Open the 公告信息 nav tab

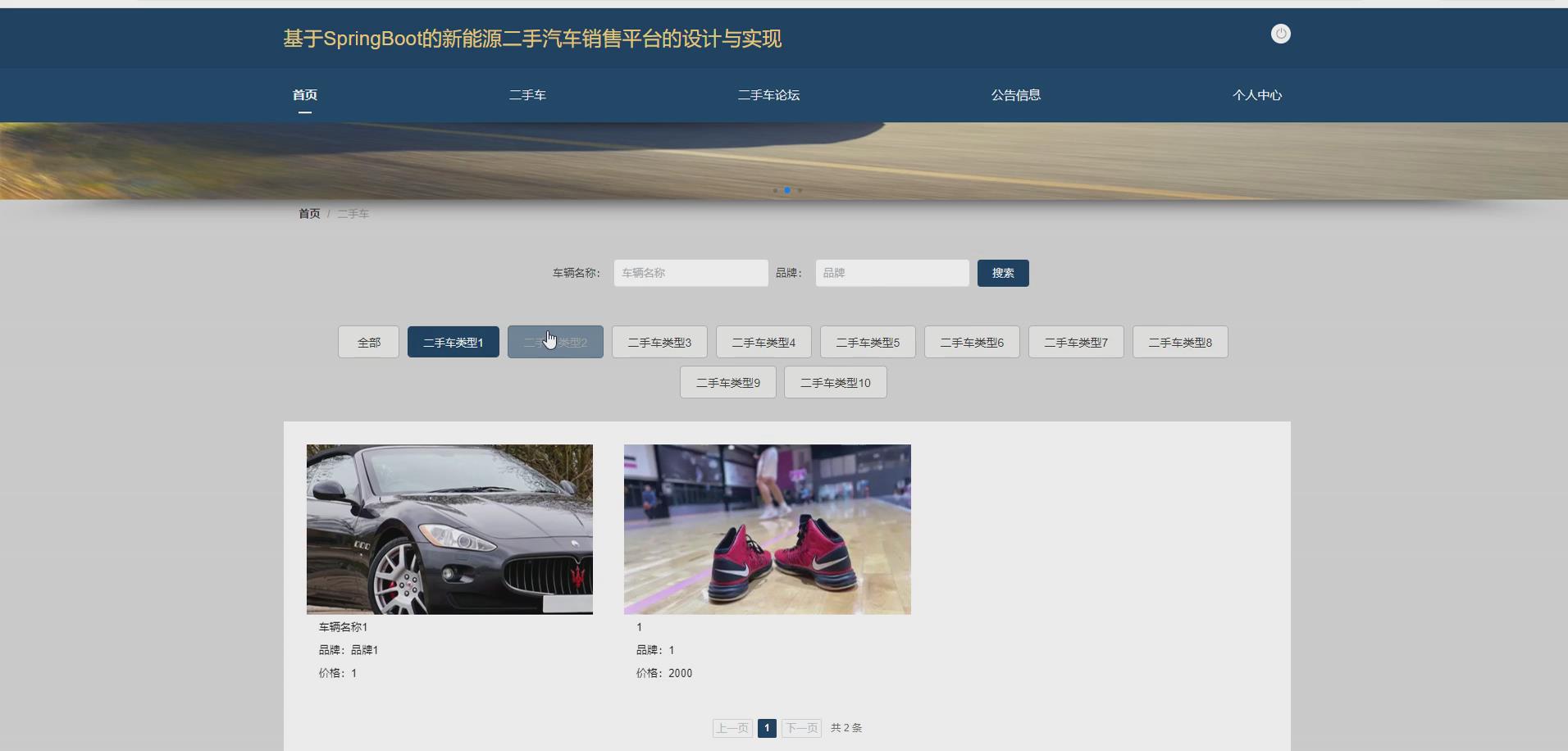click(x=1015, y=95)
